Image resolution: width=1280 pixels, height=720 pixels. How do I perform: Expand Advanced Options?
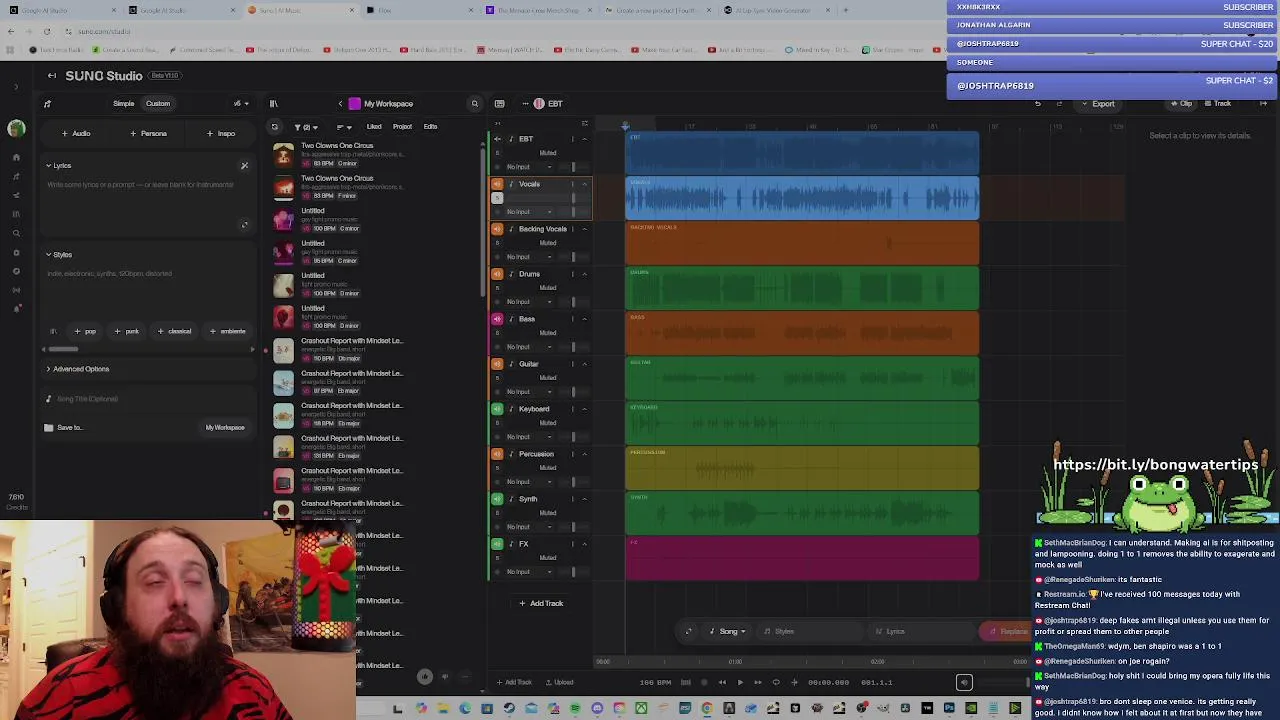click(77, 369)
